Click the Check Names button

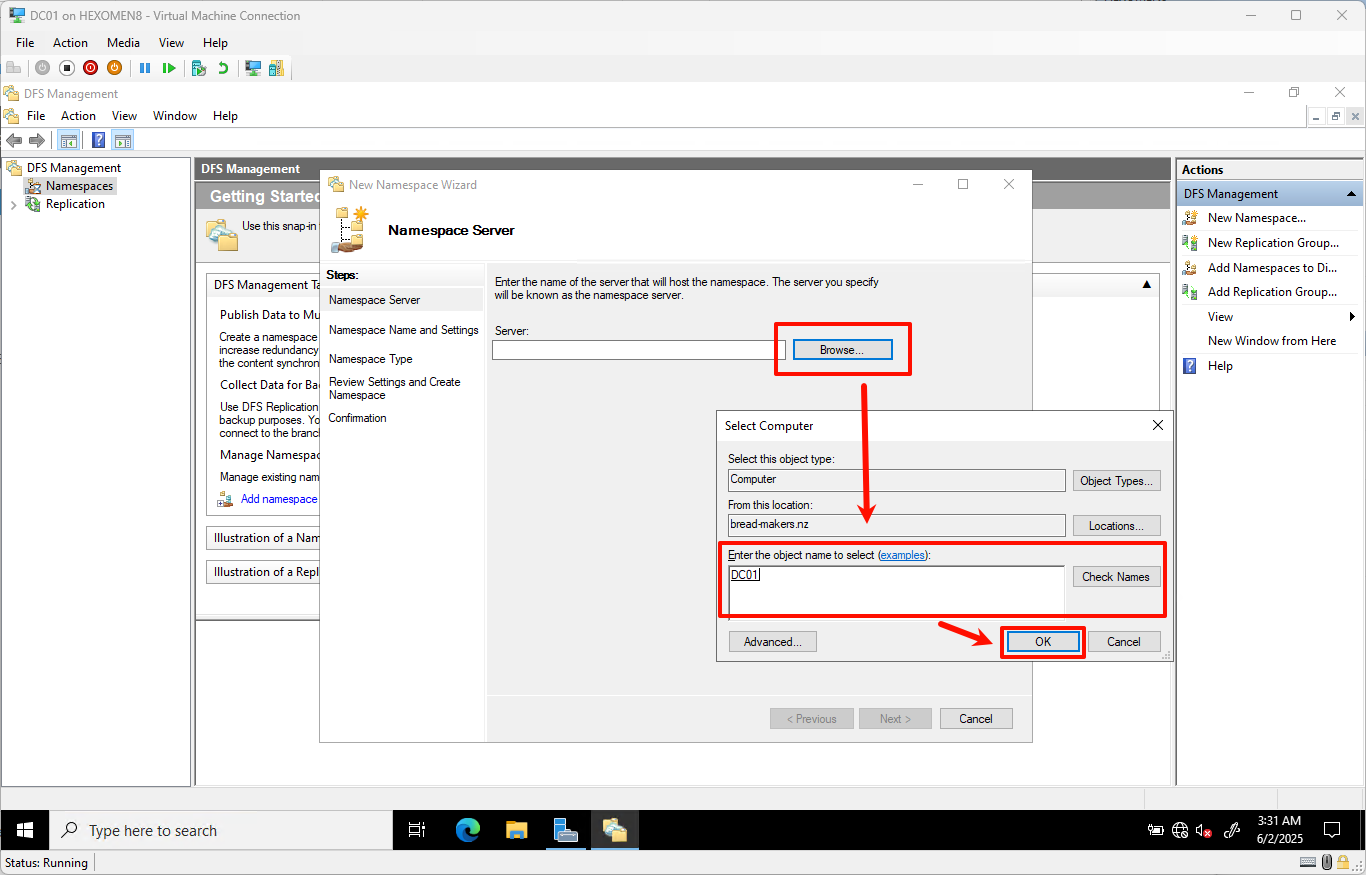click(x=1116, y=576)
